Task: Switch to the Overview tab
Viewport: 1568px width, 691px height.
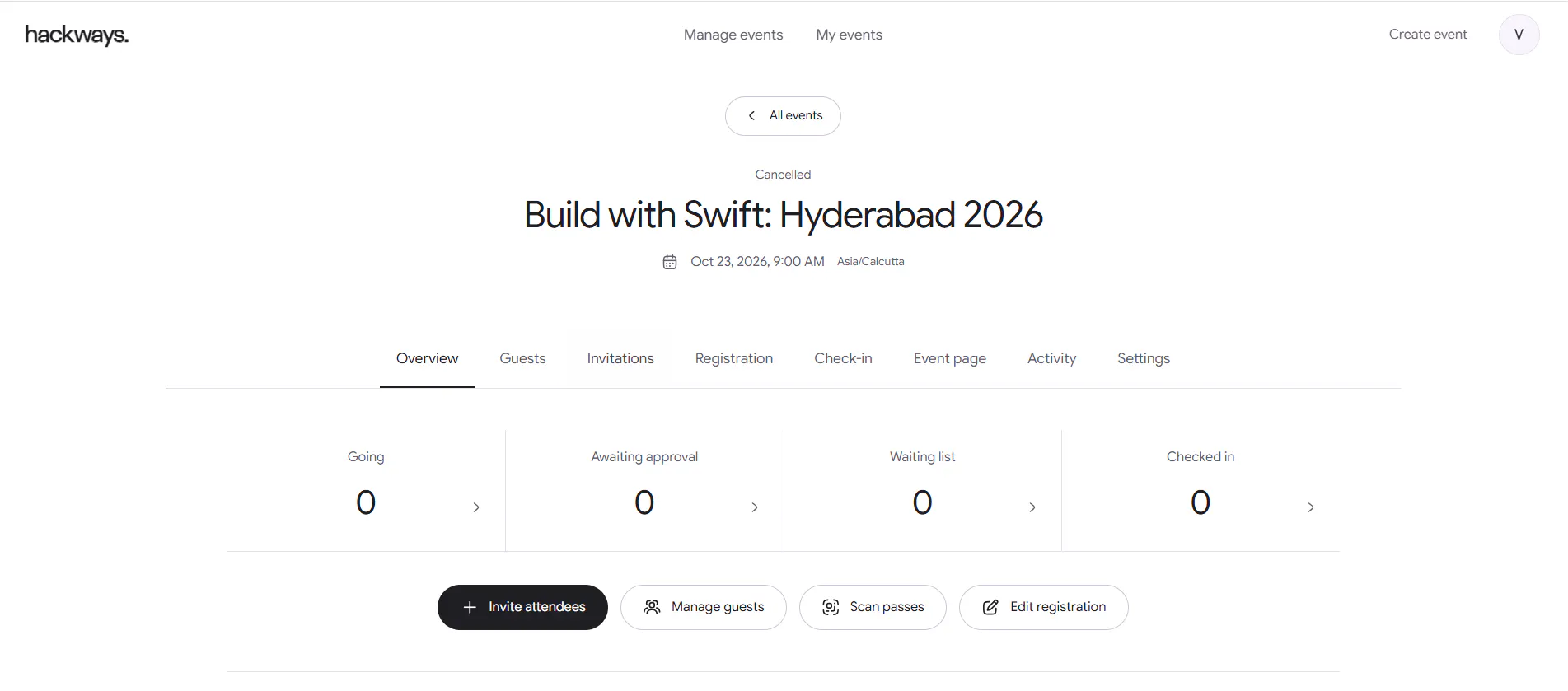Action: pos(427,358)
